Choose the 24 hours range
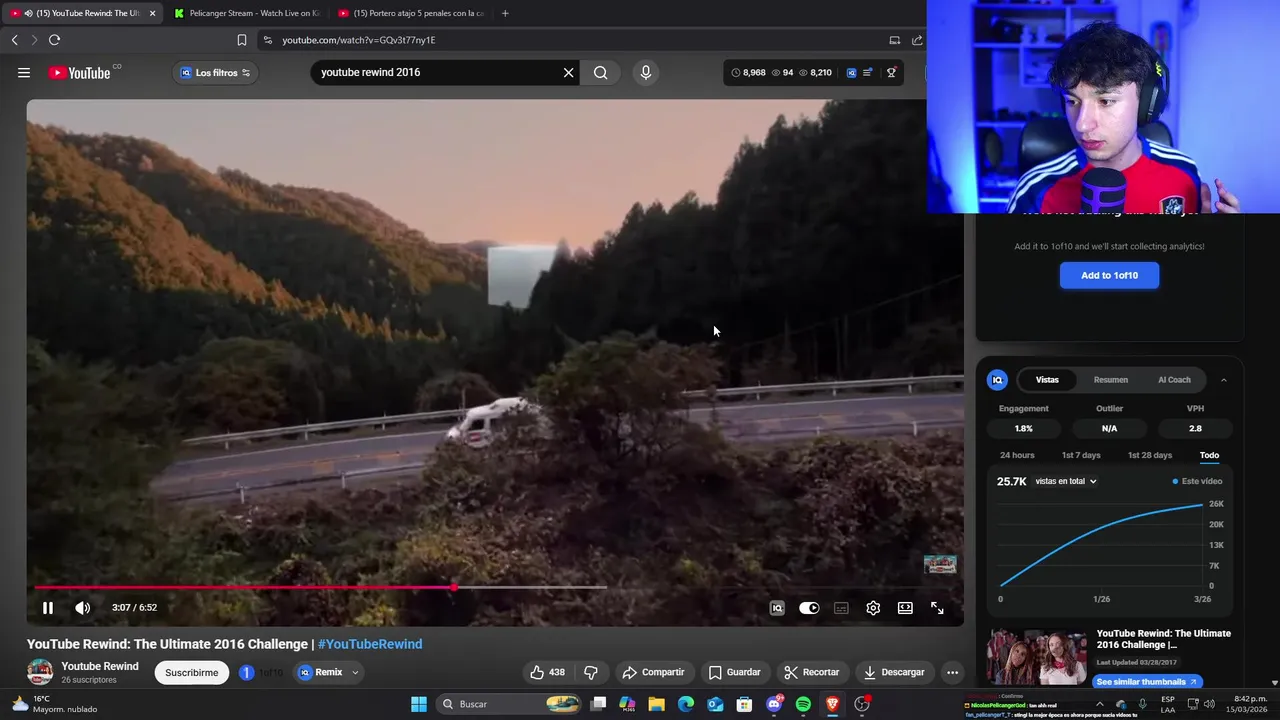Screen dimensions: 1280x720 [x=1017, y=455]
